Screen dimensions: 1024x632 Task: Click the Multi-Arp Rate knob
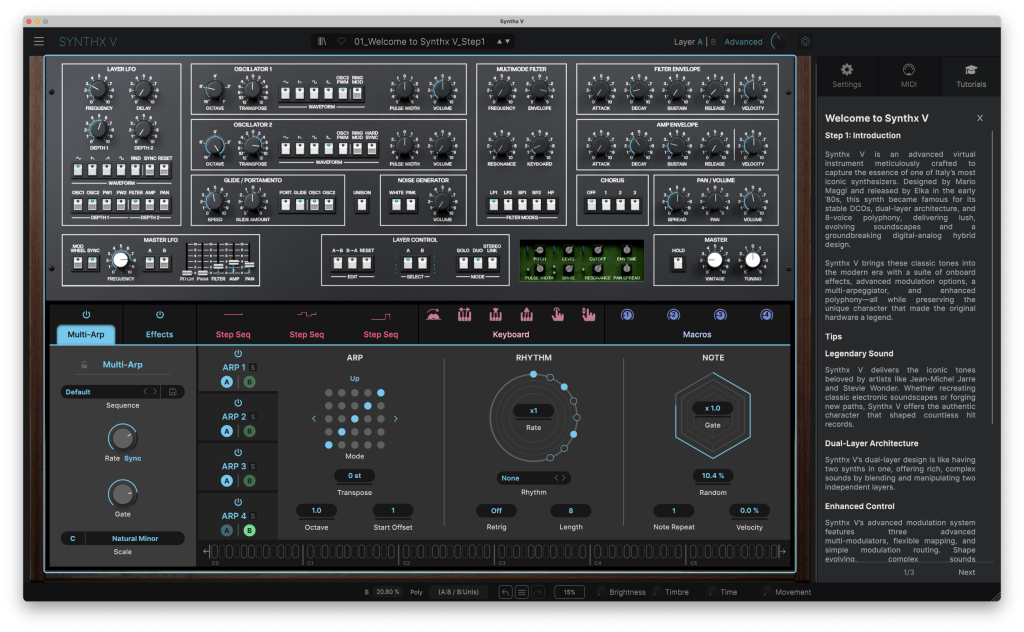point(122,437)
